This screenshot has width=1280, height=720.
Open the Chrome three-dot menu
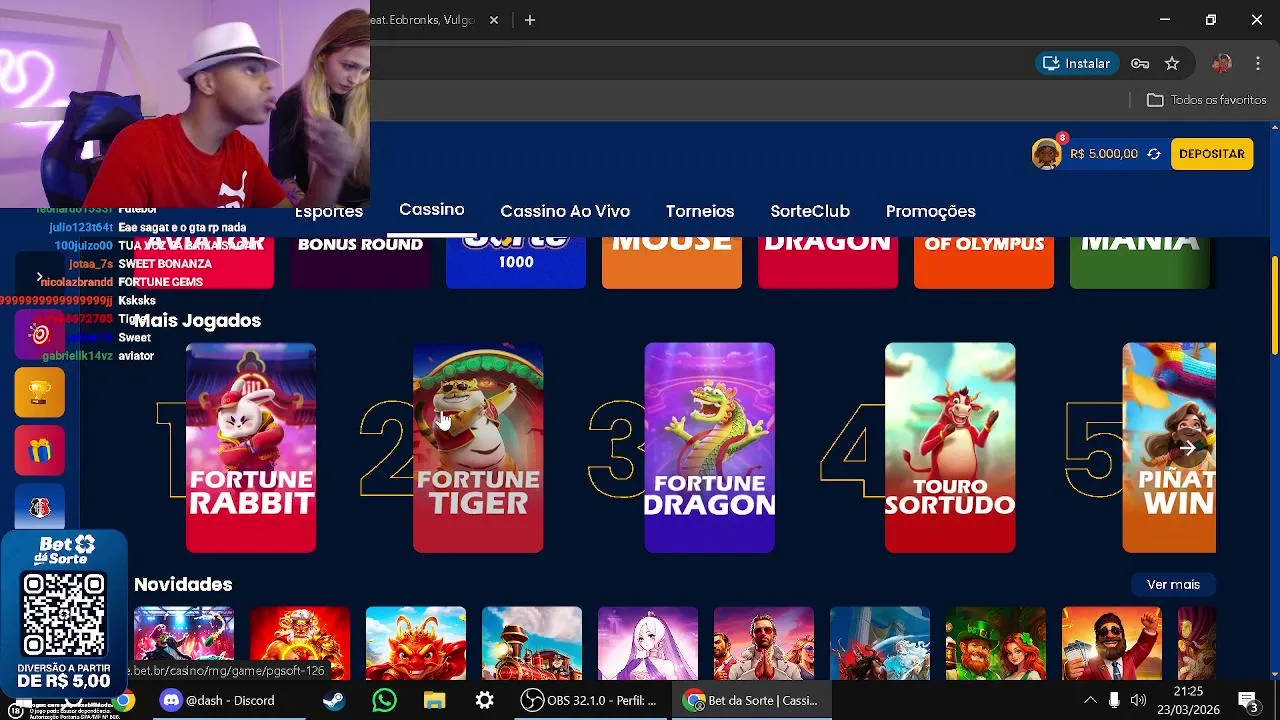pyautogui.click(x=1258, y=63)
